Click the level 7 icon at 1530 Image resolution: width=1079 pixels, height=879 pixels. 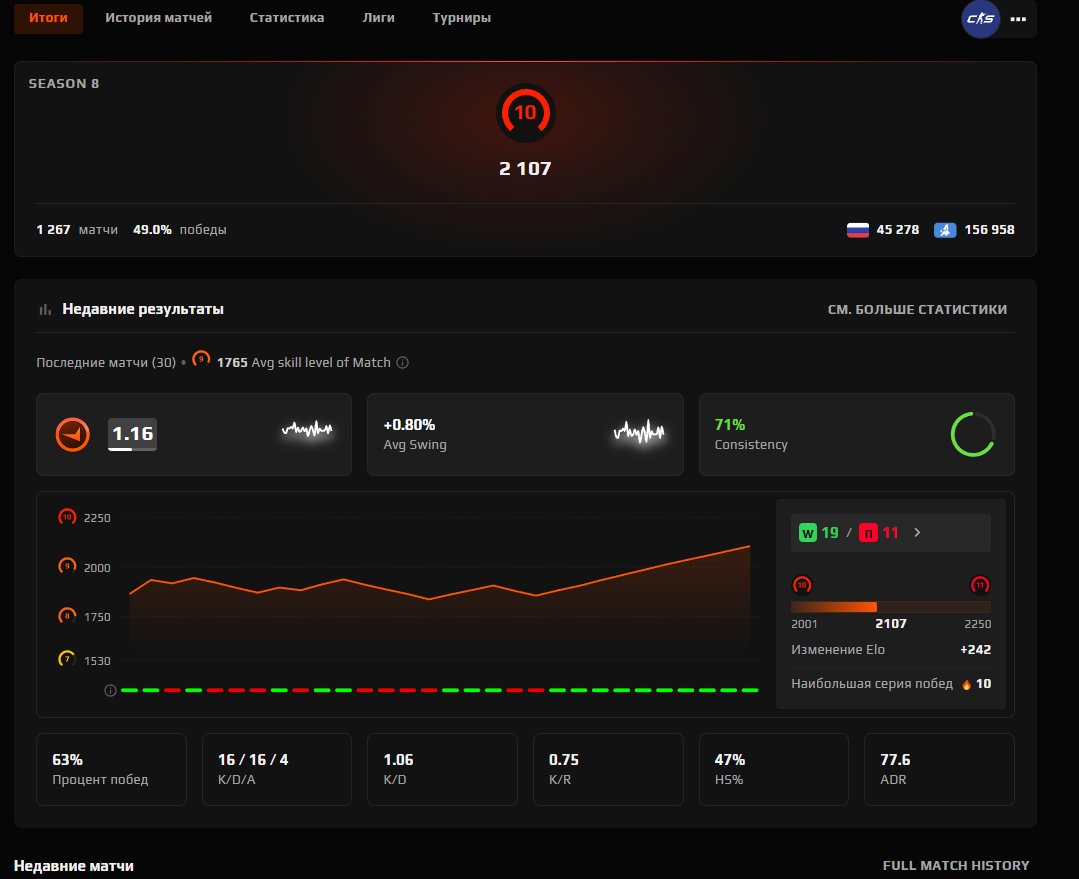[67, 659]
